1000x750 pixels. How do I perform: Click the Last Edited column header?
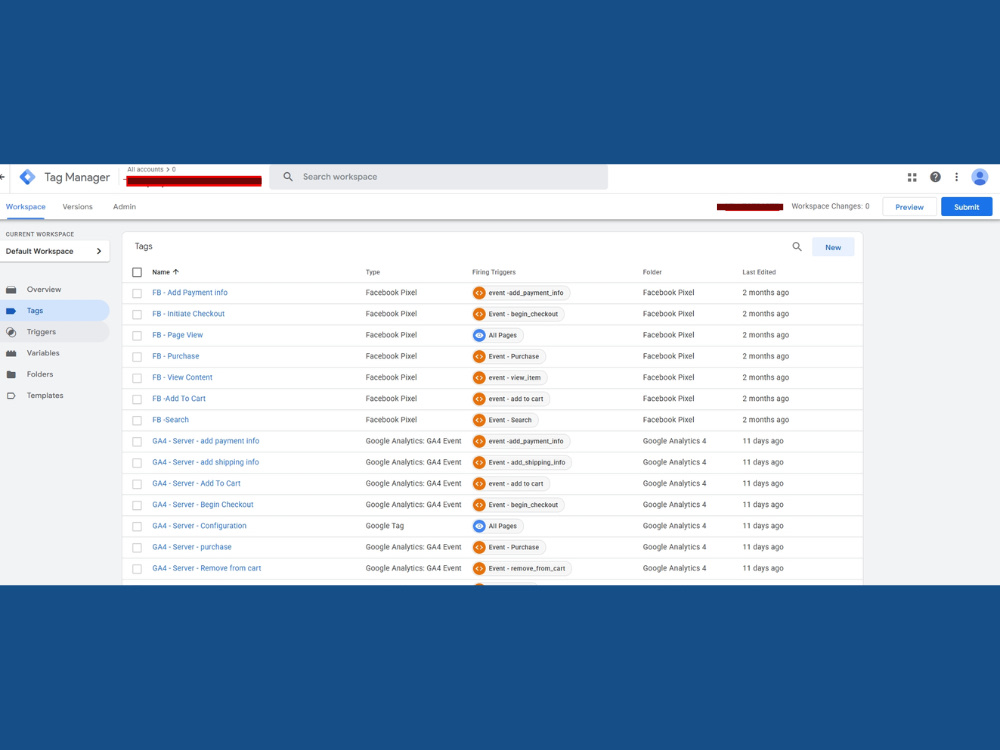click(759, 272)
